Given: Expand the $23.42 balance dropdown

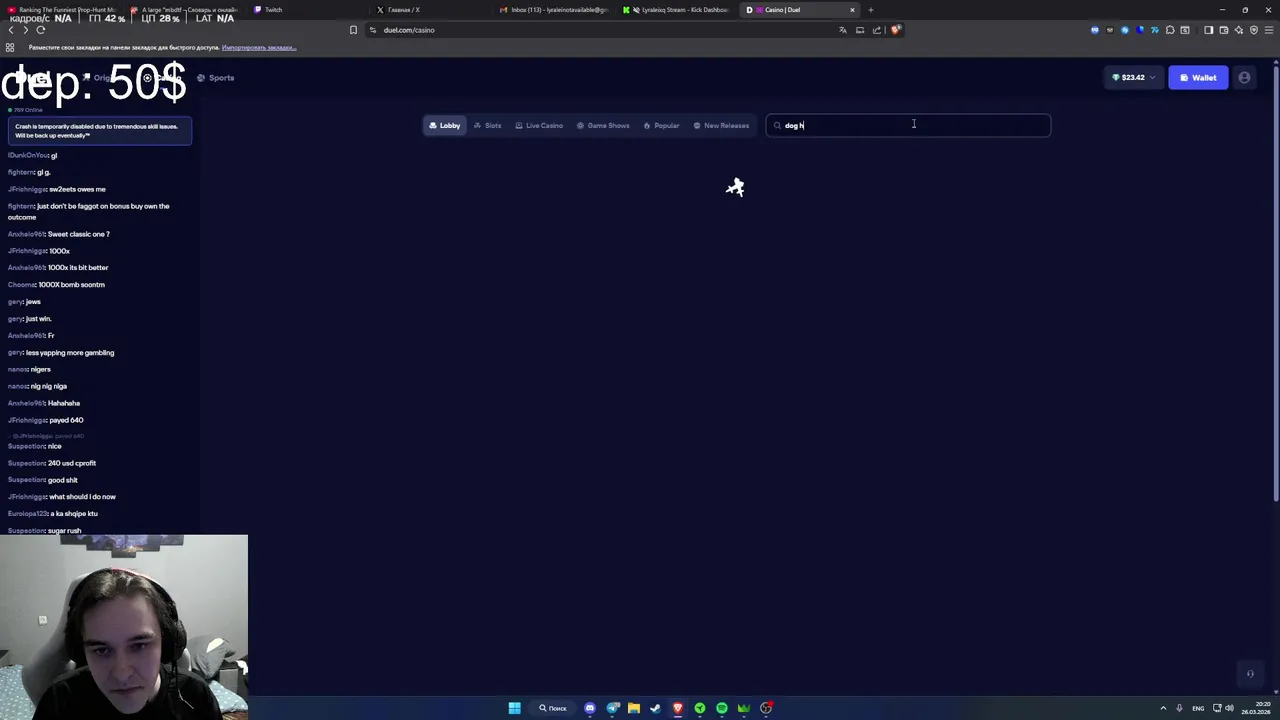Looking at the screenshot, I should tap(1133, 77).
